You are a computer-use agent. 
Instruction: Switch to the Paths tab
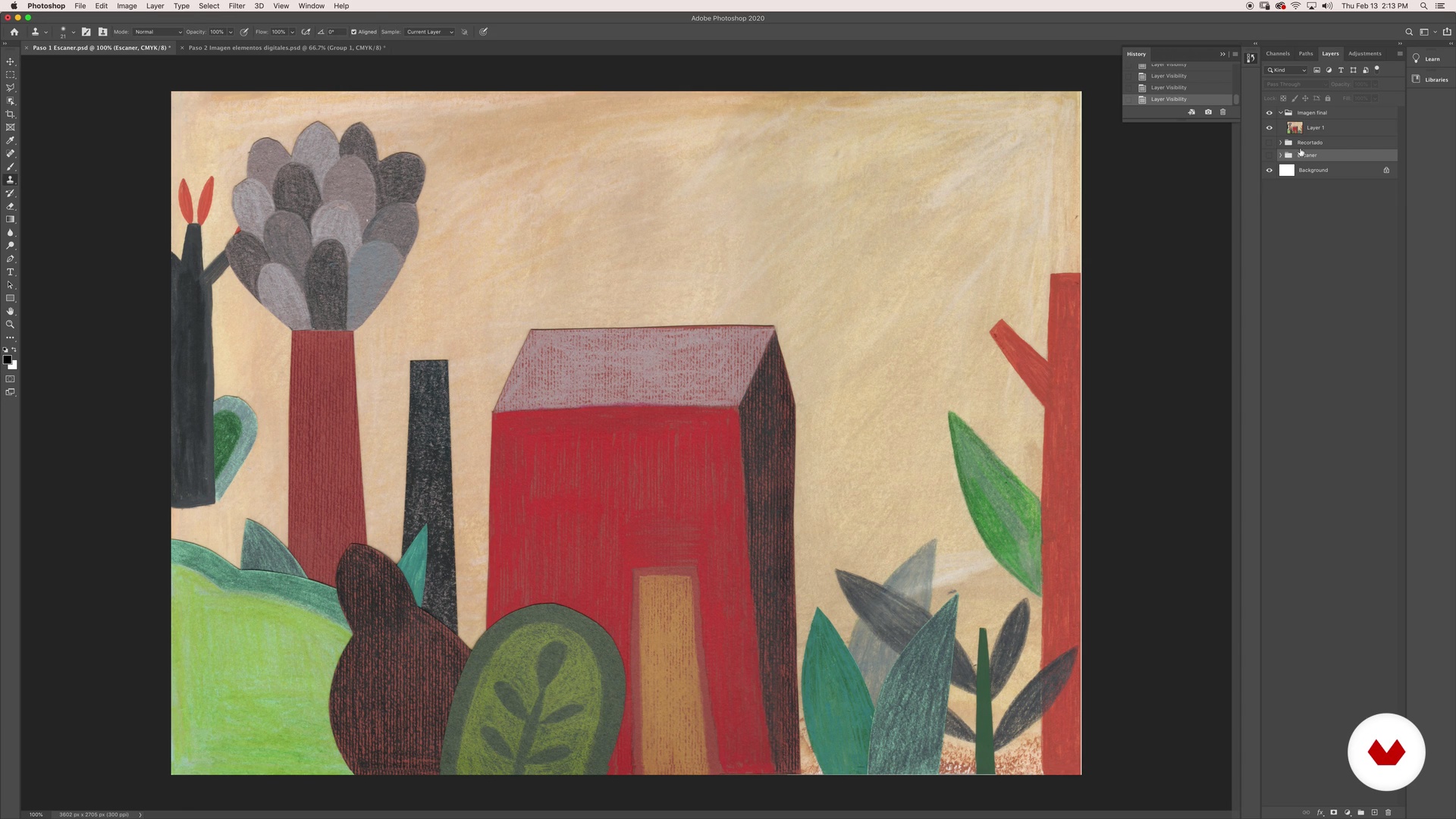1306,54
